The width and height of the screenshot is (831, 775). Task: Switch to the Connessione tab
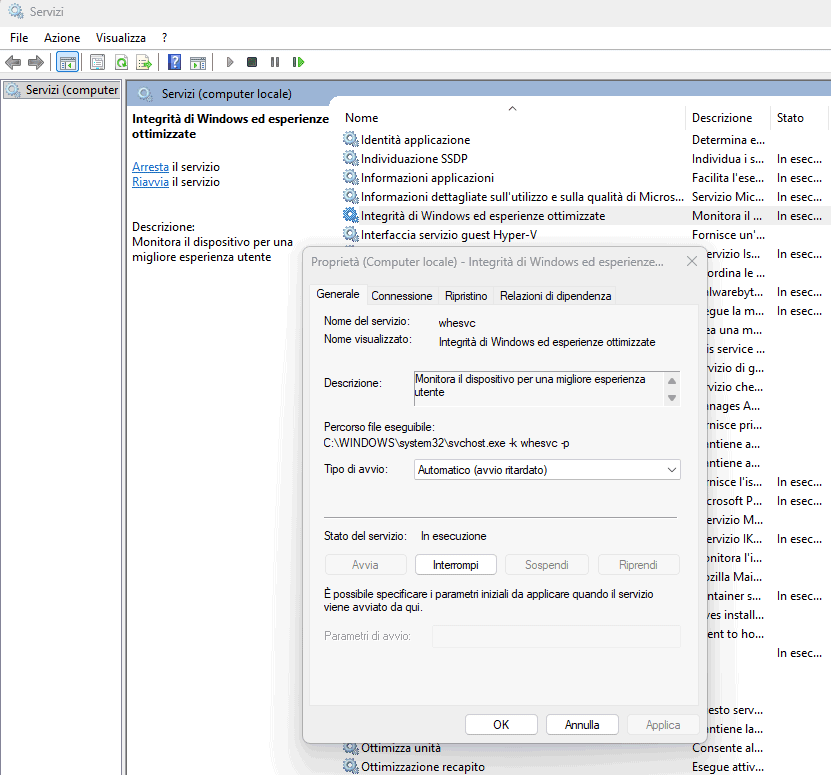click(402, 296)
